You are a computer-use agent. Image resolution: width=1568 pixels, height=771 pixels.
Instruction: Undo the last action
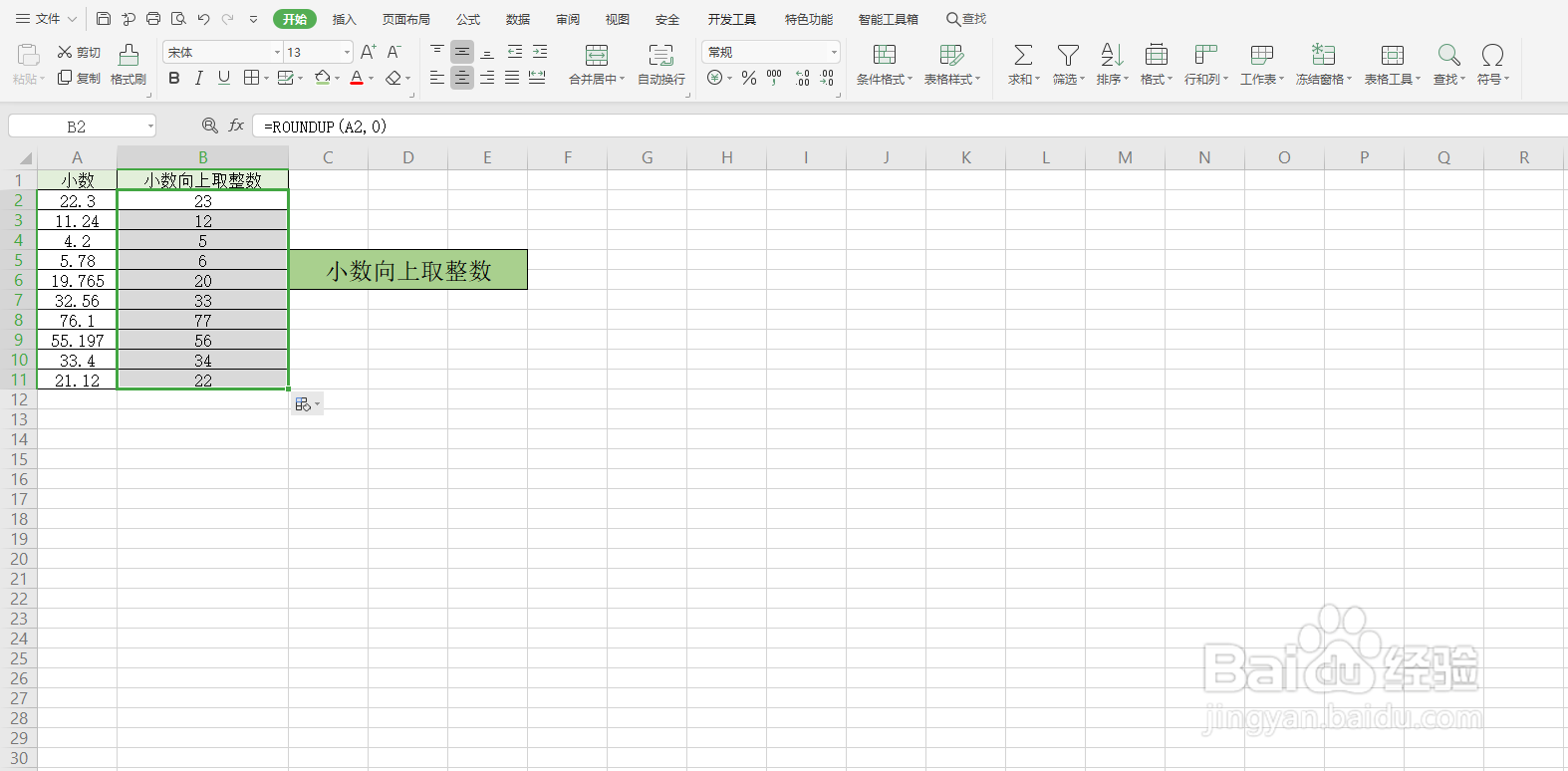click(203, 19)
